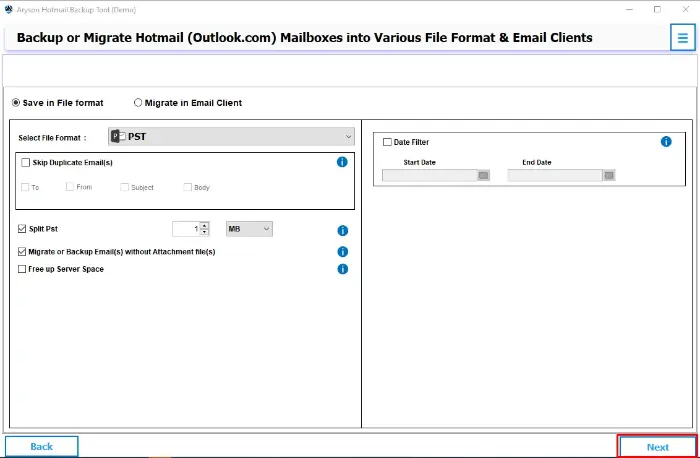Open info for backup without attachments

pyautogui.click(x=342, y=252)
